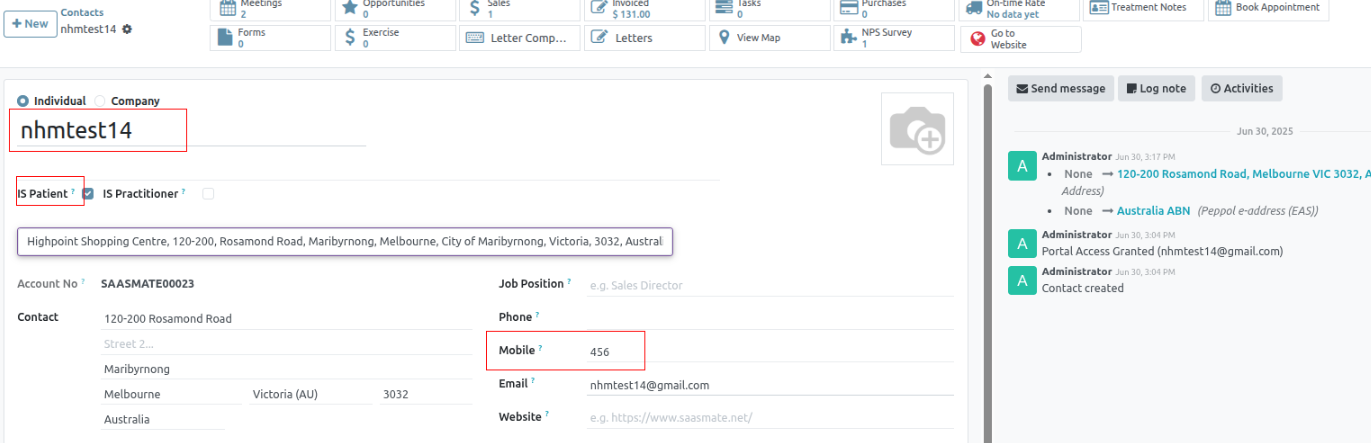Open the Victoria (AU) state dropdown

point(308,395)
